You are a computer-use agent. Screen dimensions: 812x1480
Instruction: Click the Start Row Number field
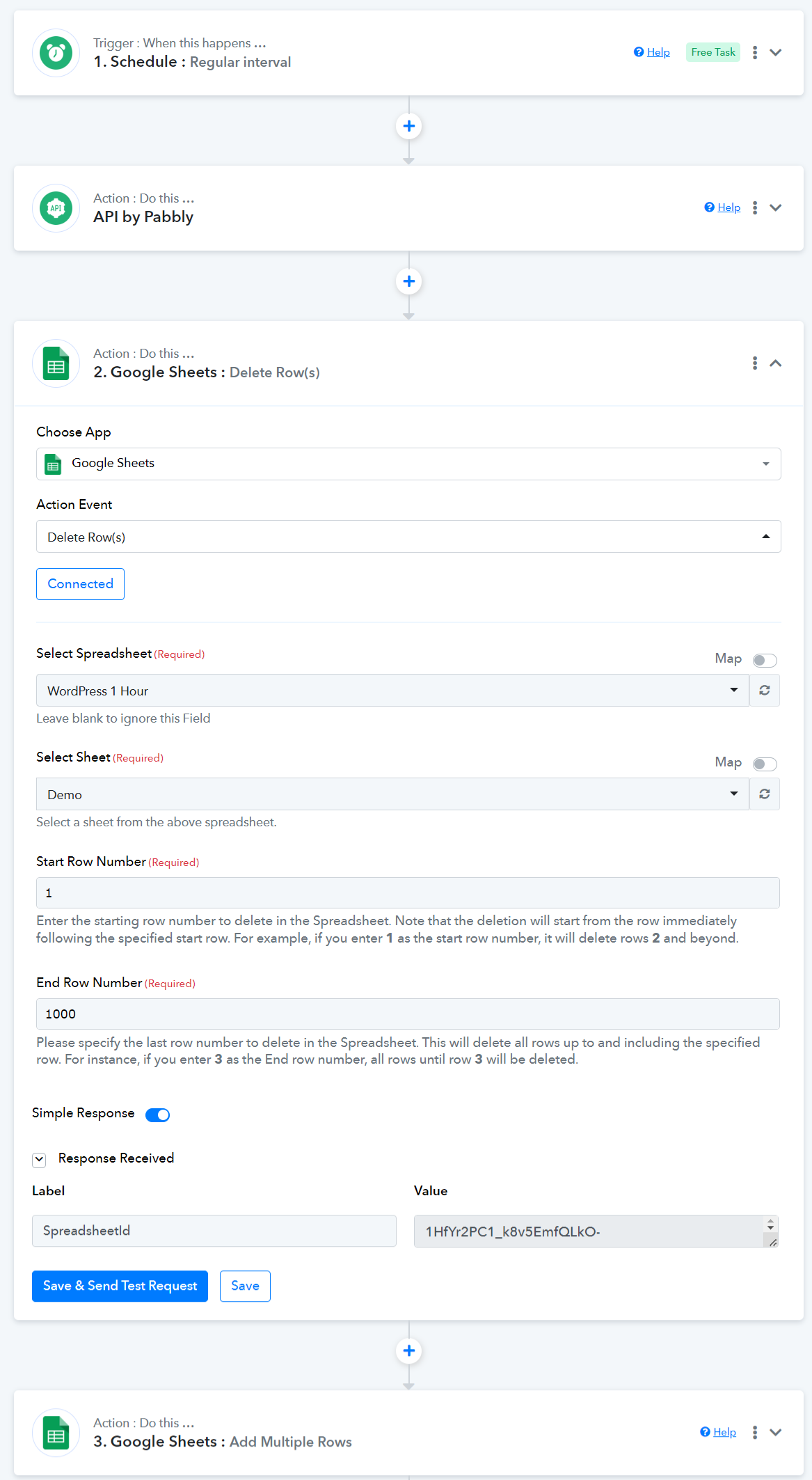pos(408,893)
